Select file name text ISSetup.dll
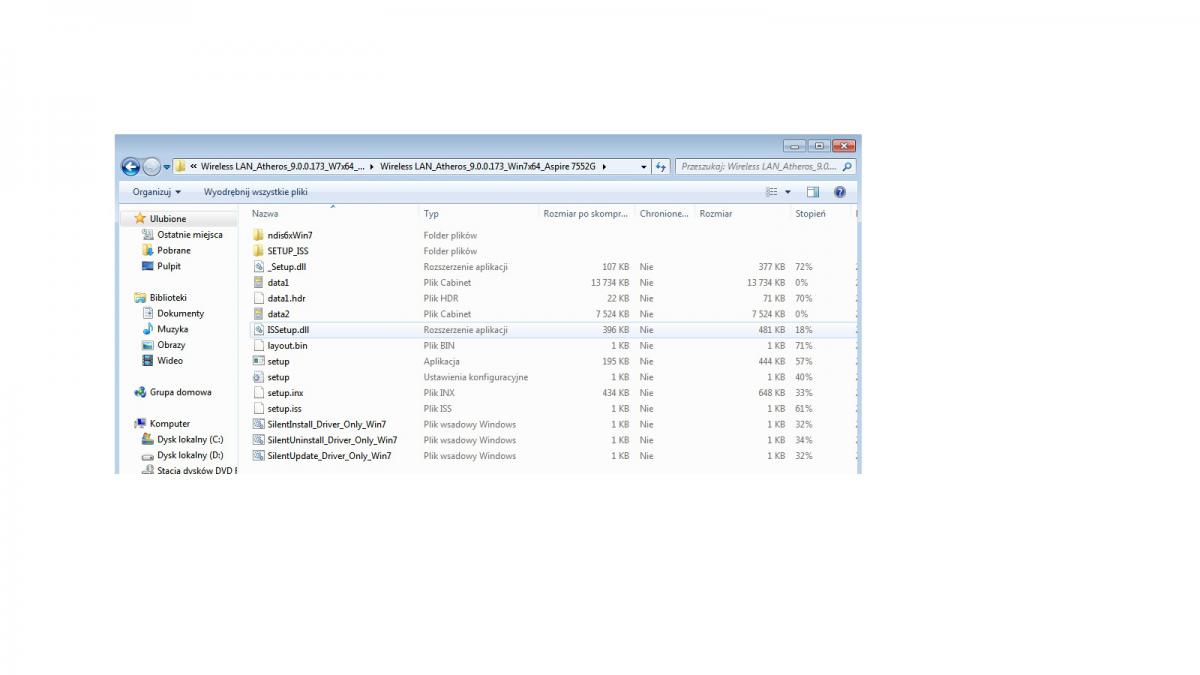Viewport: 1200px width, 675px height. (288, 330)
